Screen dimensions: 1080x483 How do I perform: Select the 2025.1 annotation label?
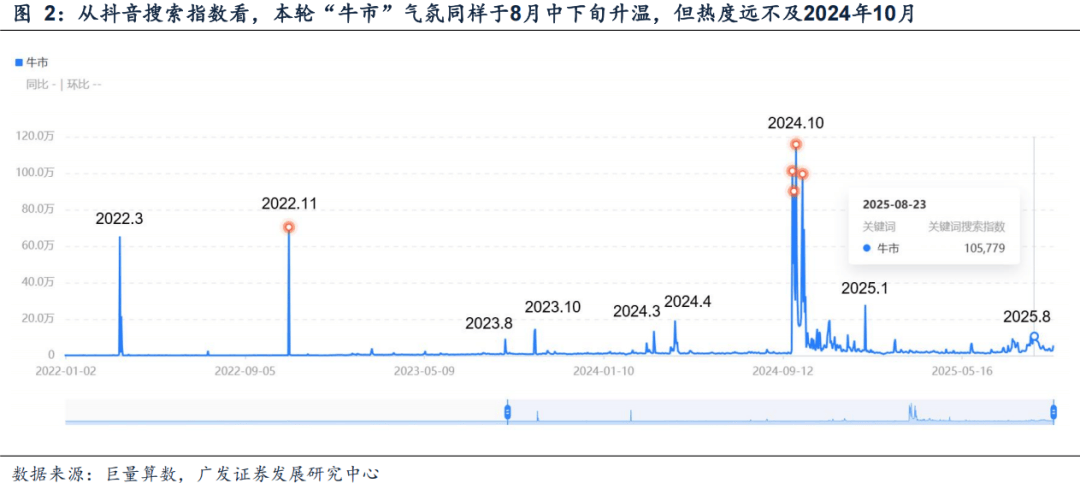click(x=865, y=288)
